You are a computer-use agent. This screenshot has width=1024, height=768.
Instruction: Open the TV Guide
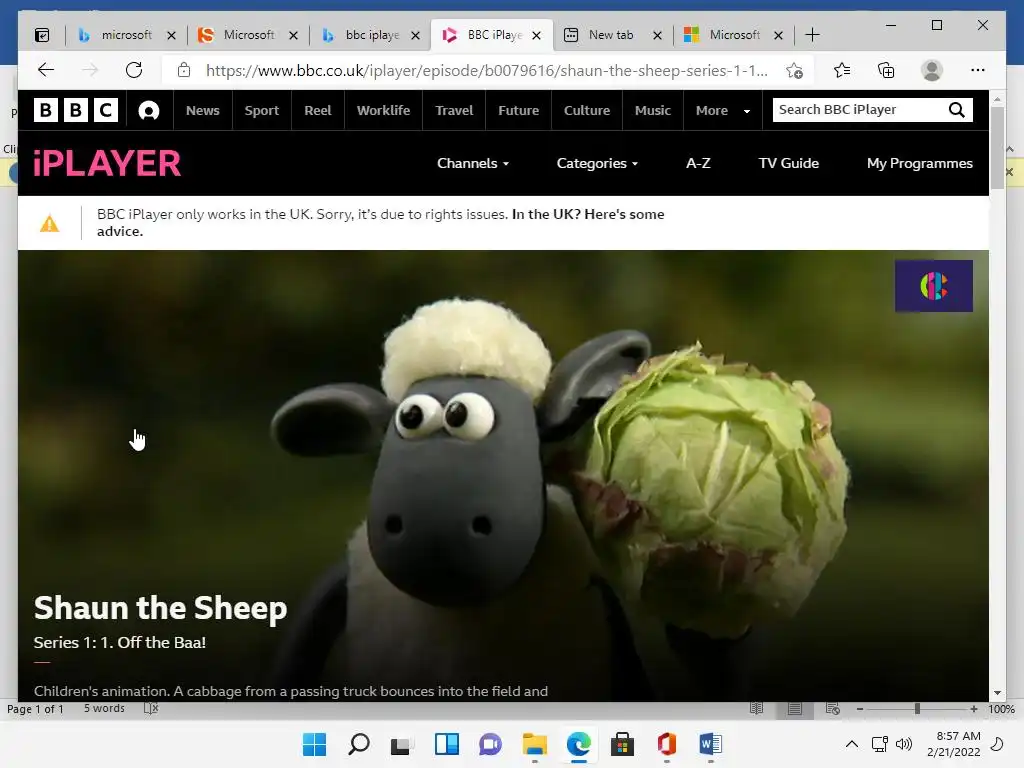point(788,163)
